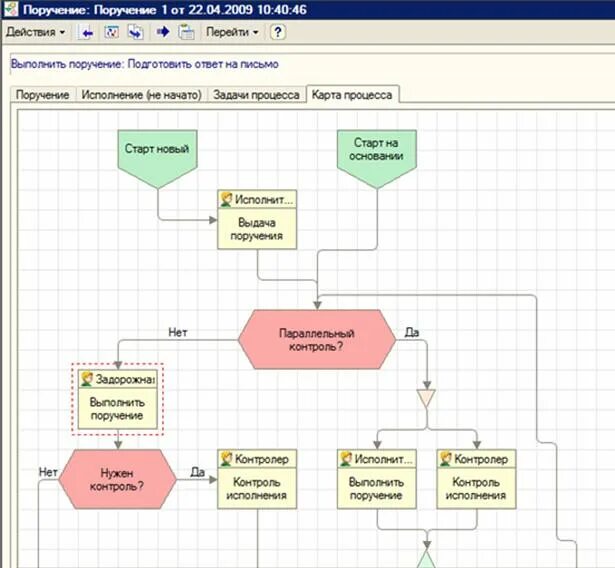This screenshot has height=568, width=615.
Task: Select the Параллельный контроль? condition block
Action: [317, 340]
